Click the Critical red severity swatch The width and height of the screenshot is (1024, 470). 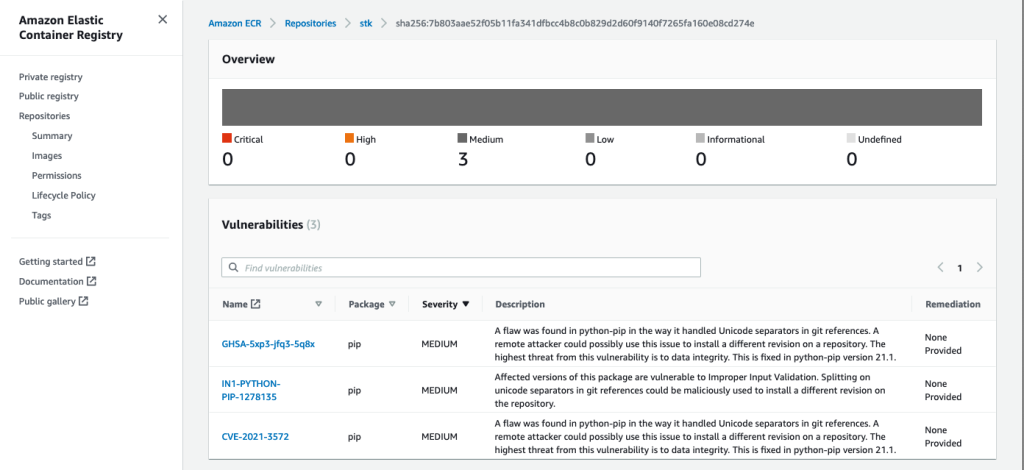[x=227, y=138]
